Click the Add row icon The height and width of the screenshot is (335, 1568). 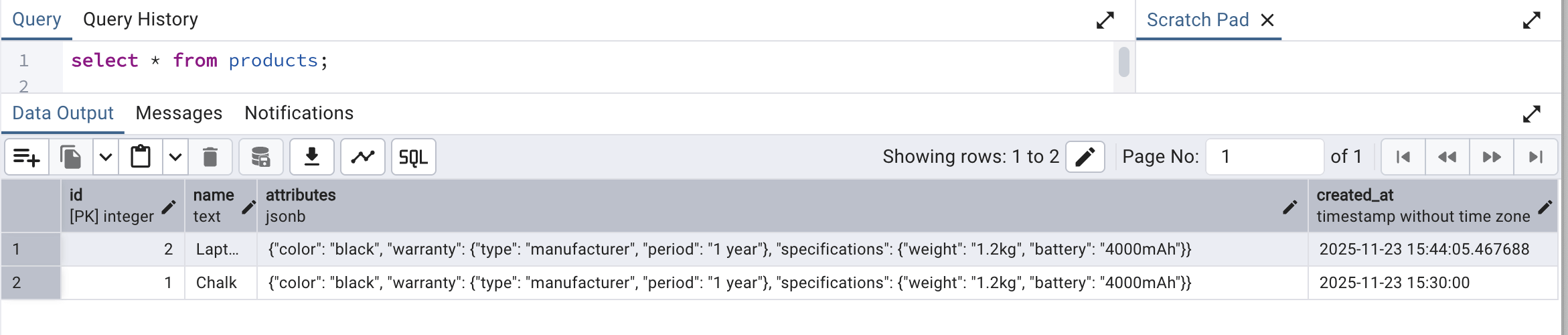(x=27, y=157)
